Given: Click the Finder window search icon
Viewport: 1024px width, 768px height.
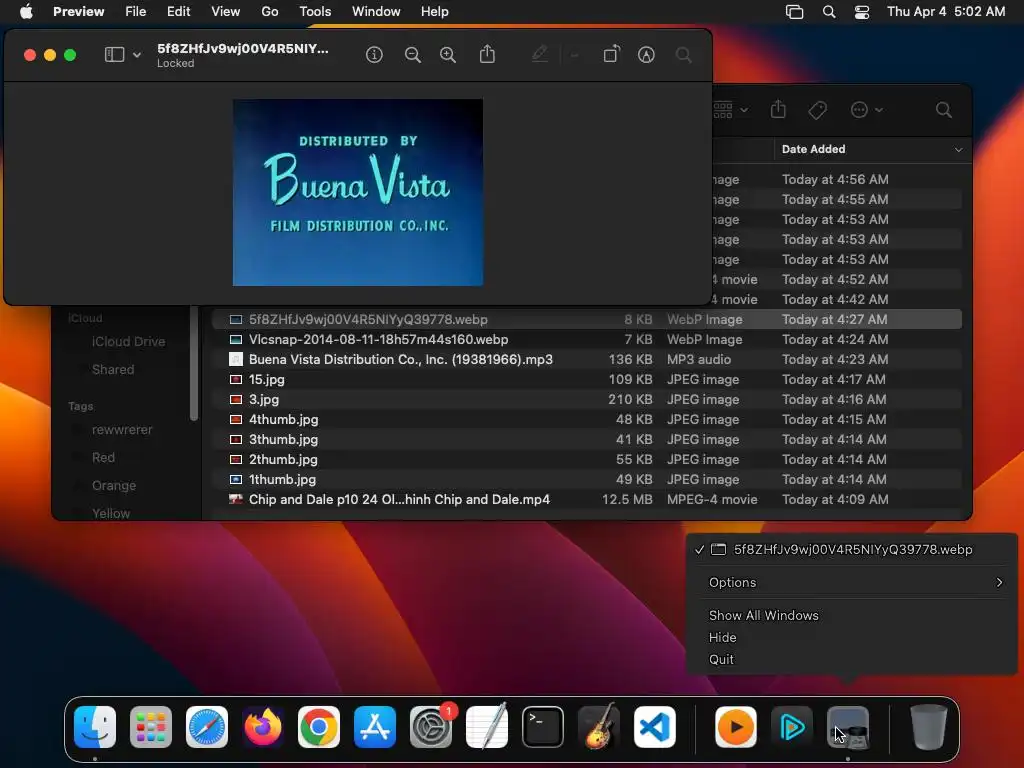Looking at the screenshot, I should (944, 110).
